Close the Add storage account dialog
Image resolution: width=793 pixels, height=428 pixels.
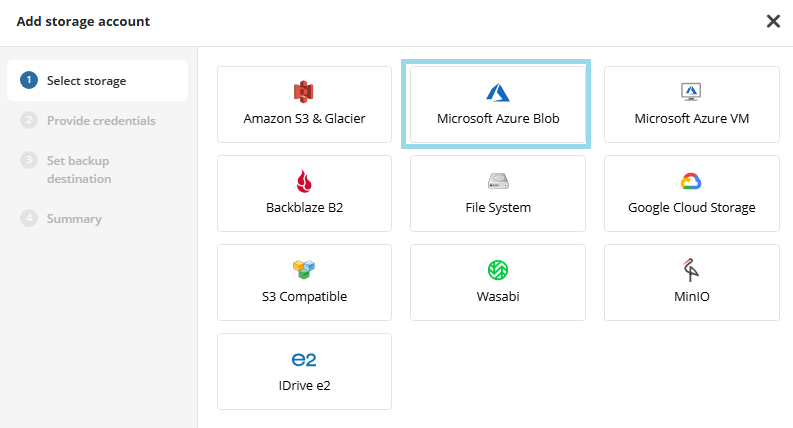773,21
